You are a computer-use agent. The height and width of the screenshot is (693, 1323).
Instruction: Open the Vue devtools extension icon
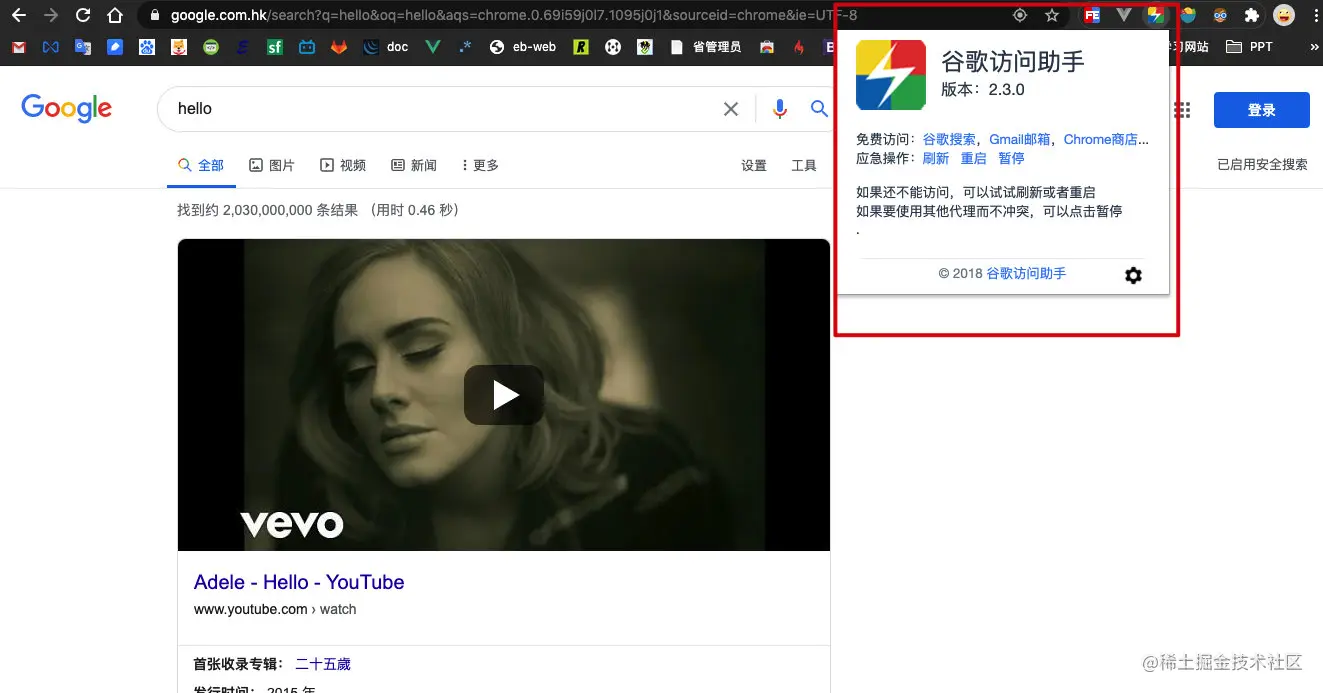point(1124,15)
